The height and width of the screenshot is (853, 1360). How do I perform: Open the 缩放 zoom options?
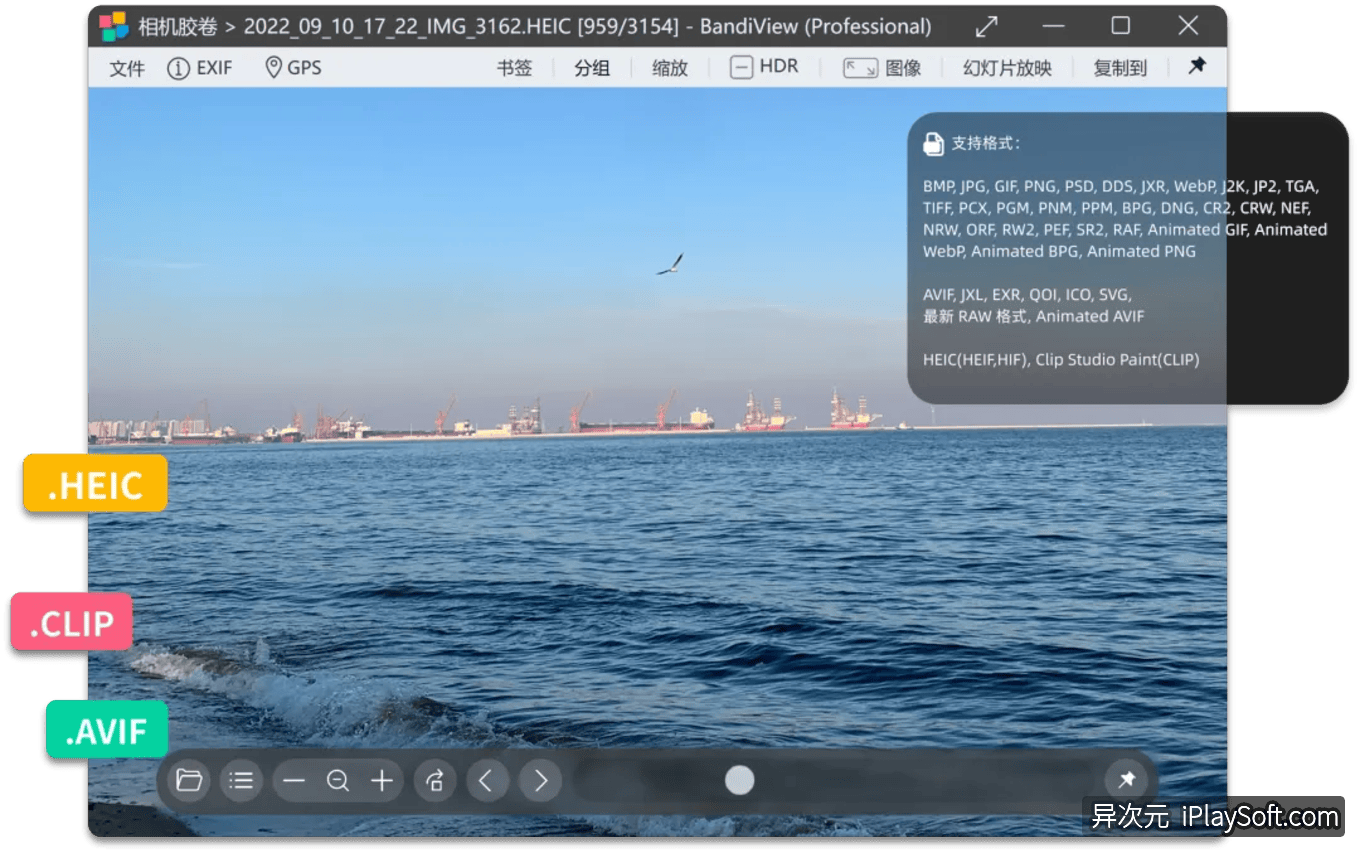pyautogui.click(x=669, y=66)
